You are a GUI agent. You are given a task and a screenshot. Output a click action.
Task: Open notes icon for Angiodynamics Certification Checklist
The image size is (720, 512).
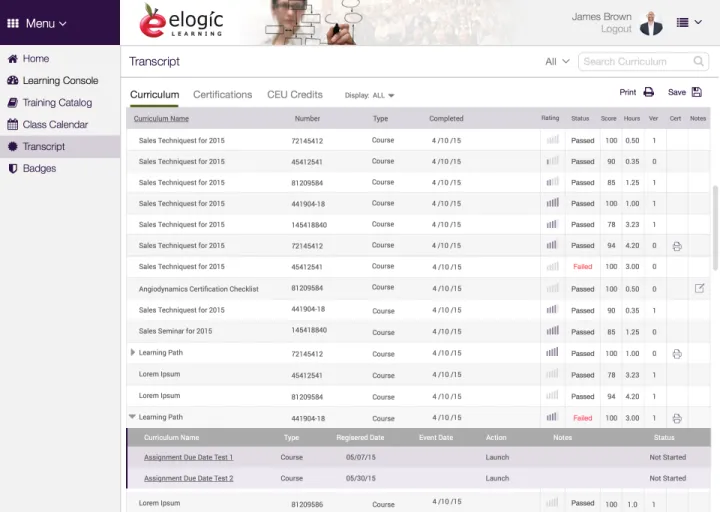[699, 288]
